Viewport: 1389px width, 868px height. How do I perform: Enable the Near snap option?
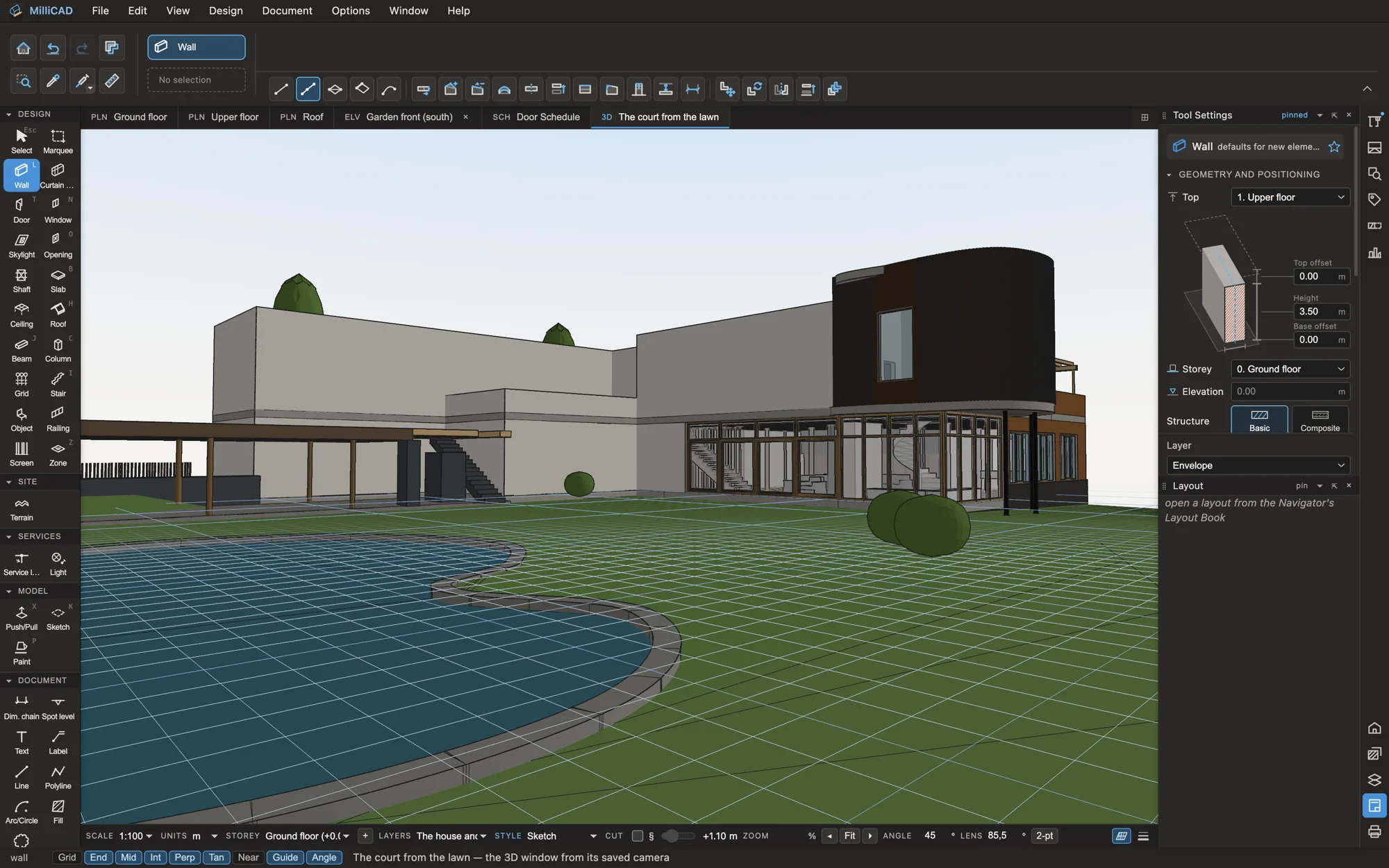(248, 858)
